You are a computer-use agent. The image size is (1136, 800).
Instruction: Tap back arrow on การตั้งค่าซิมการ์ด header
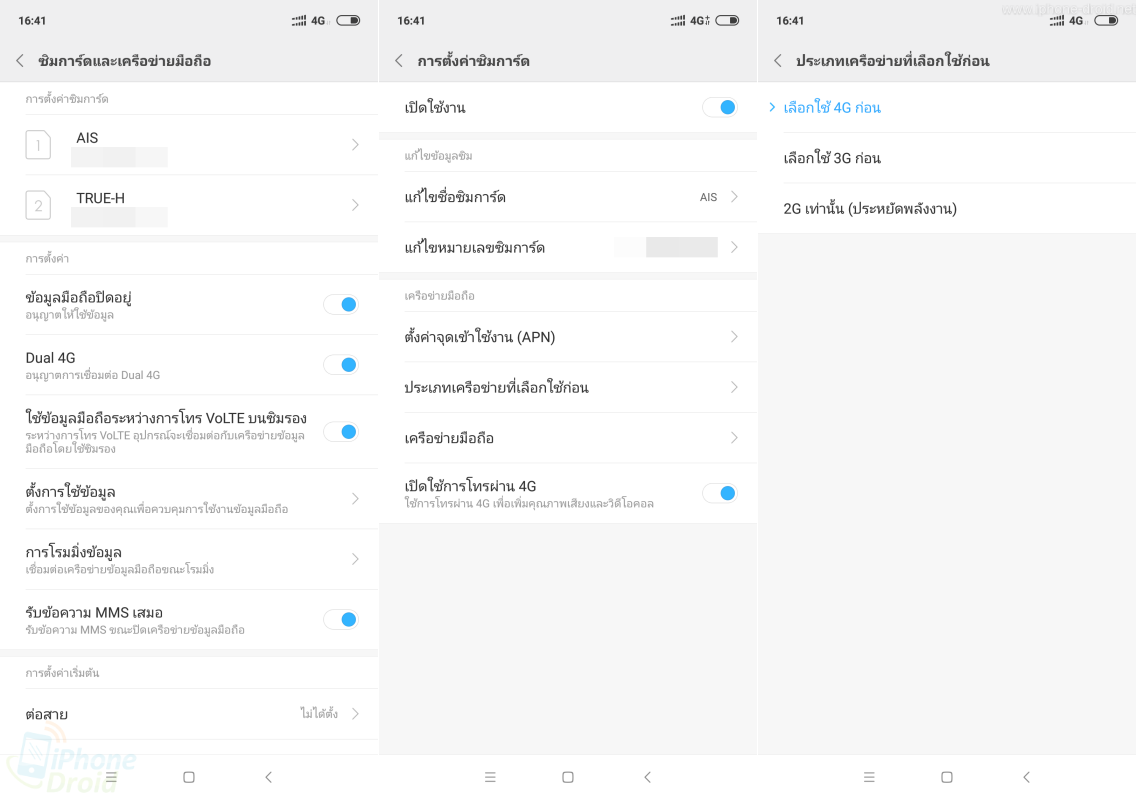[x=399, y=61]
